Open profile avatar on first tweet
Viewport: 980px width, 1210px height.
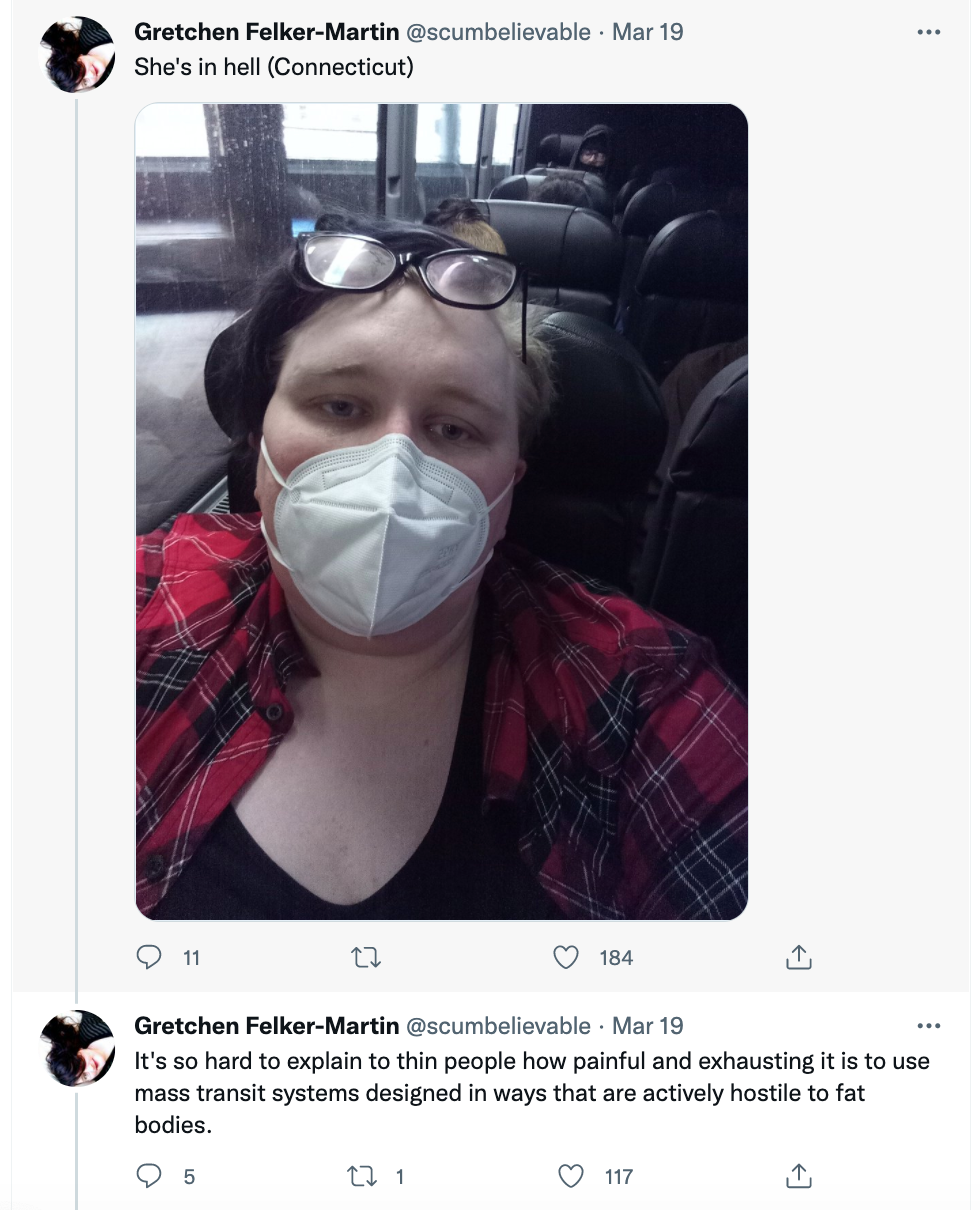point(77,54)
